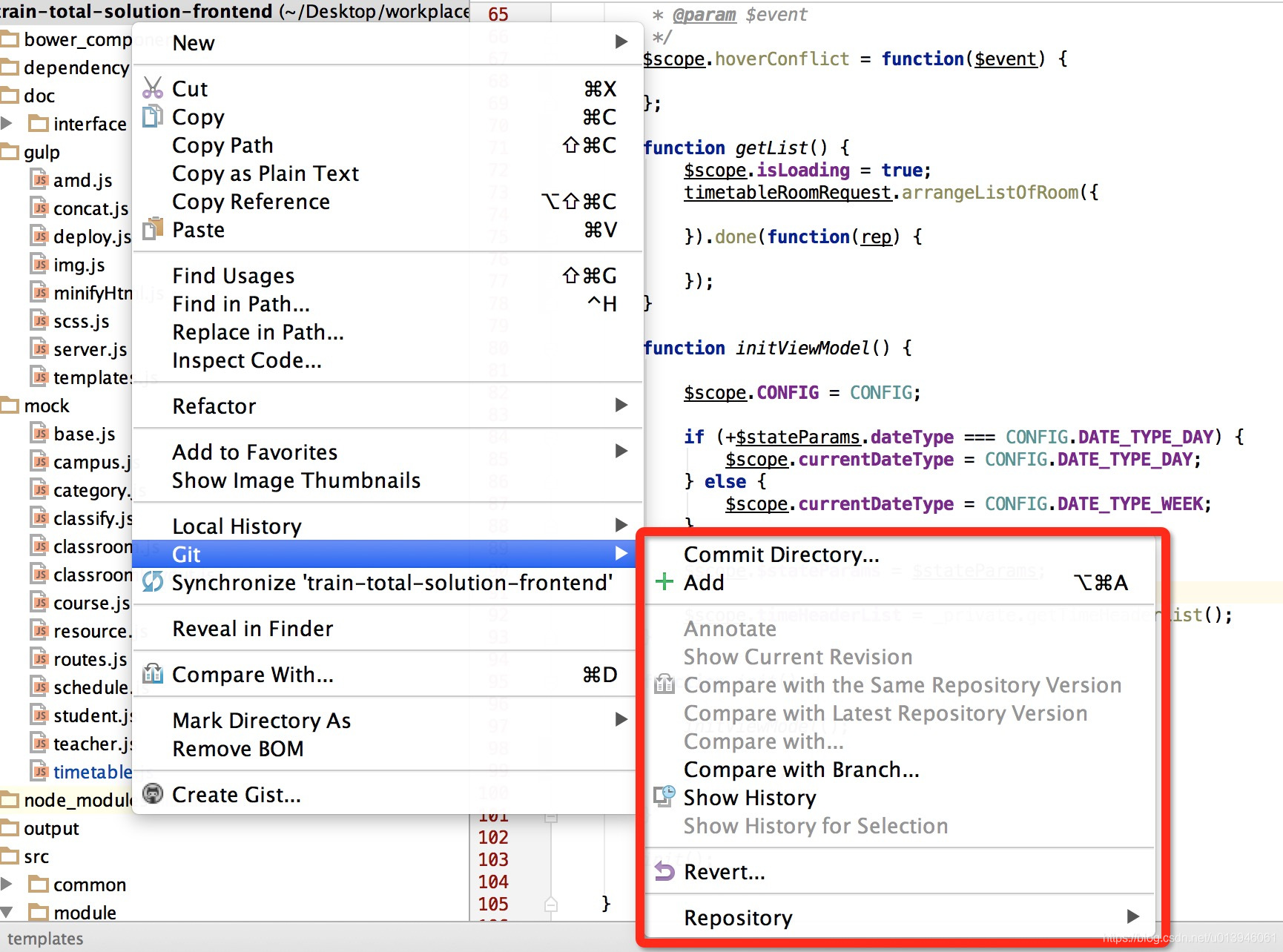Expand Repository submenu arrow
1283x952 pixels.
[x=1133, y=916]
